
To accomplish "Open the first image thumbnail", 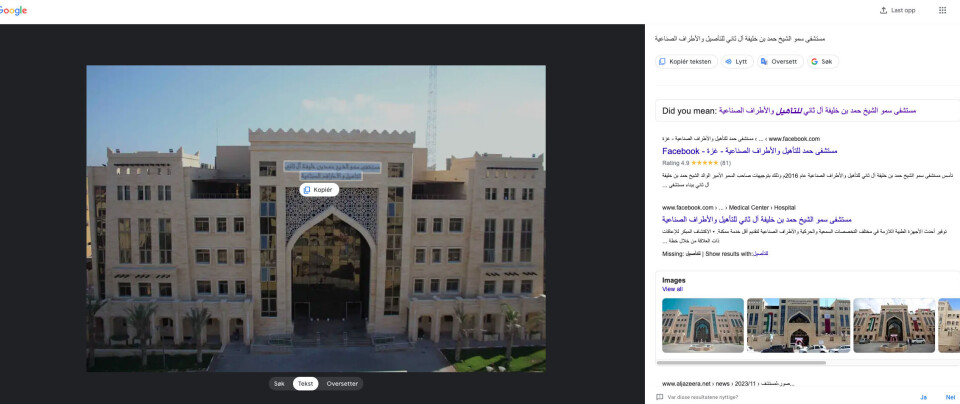I will click(x=702, y=325).
